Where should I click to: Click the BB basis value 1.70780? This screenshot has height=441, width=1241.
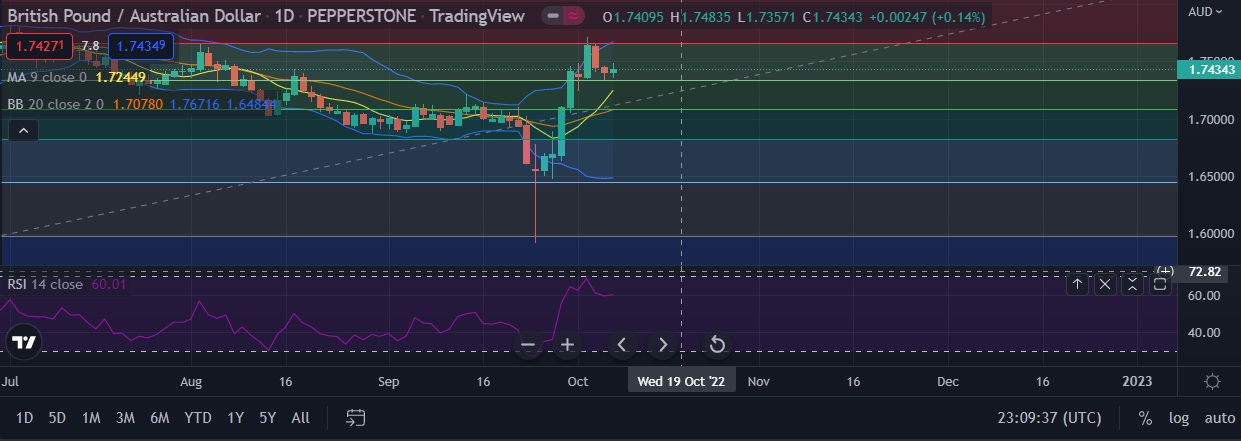click(137, 103)
